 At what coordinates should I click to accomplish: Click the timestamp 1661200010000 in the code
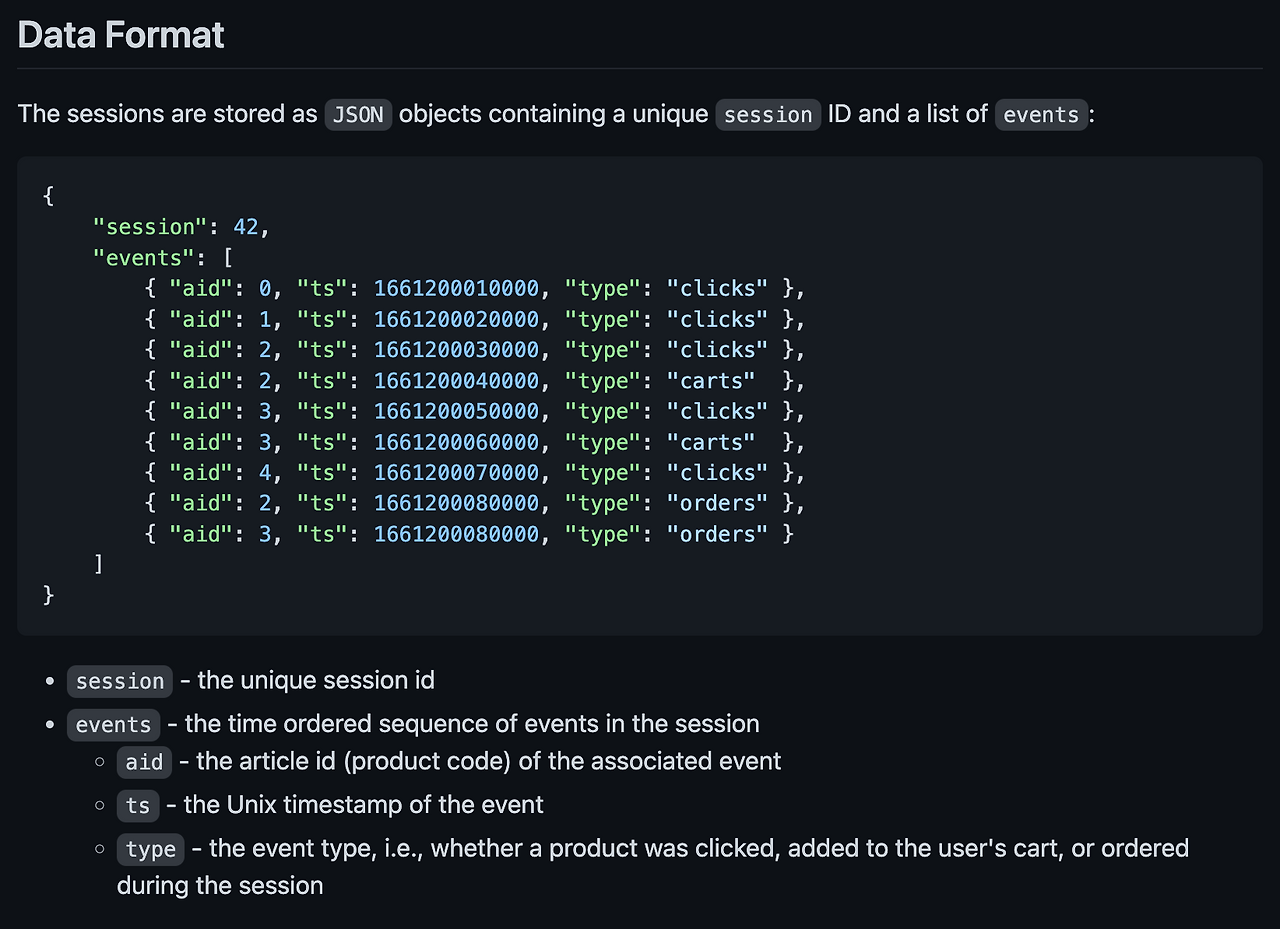456,289
